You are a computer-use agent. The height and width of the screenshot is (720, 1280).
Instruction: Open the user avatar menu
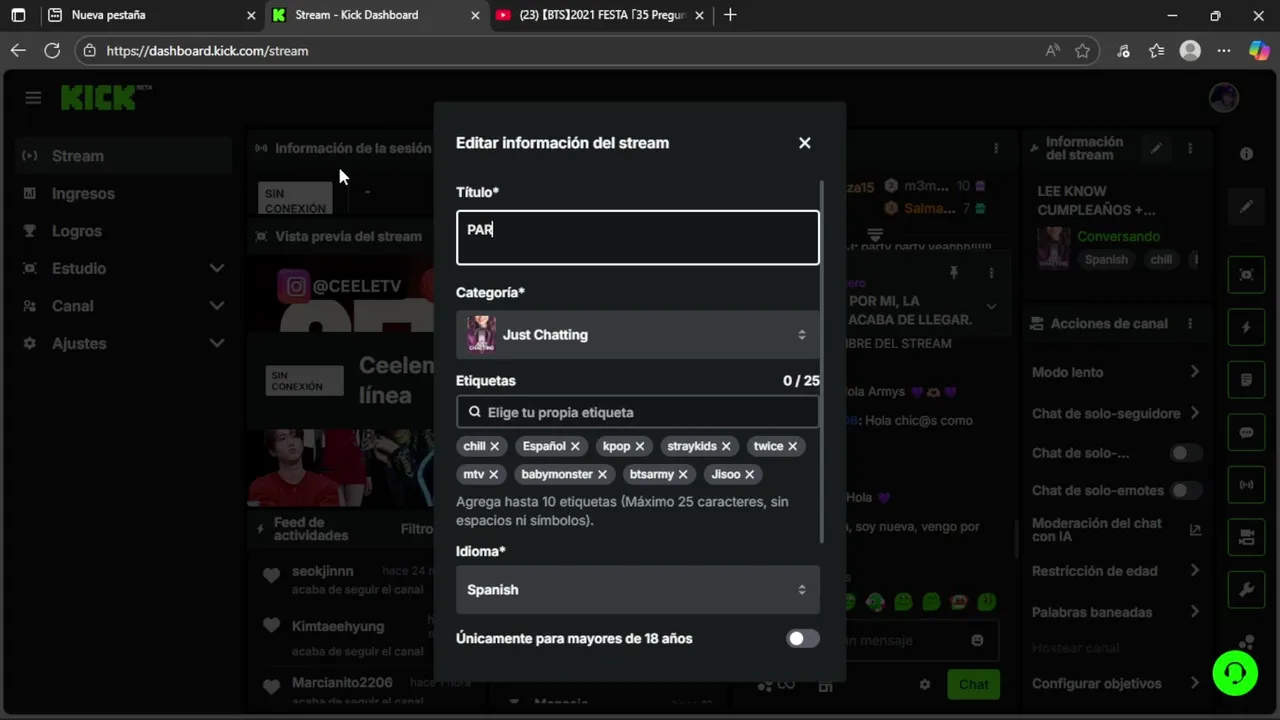point(1224,97)
